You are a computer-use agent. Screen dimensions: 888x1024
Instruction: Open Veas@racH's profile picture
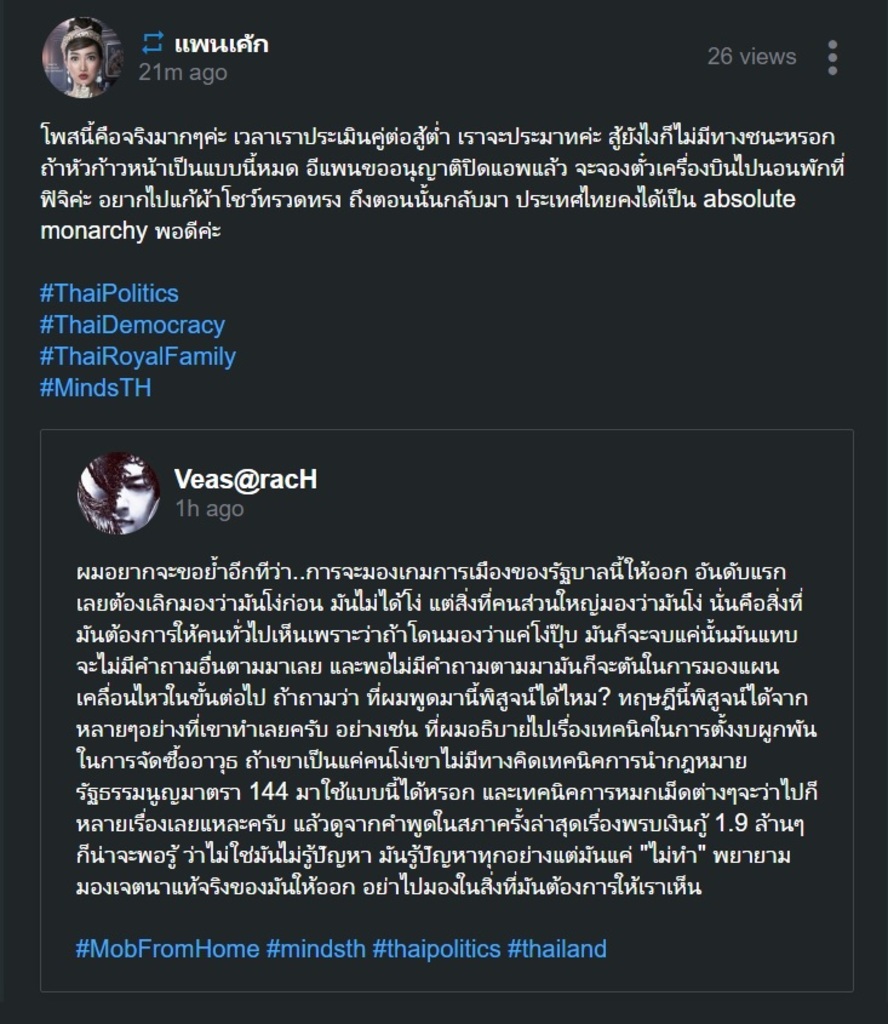point(118,493)
